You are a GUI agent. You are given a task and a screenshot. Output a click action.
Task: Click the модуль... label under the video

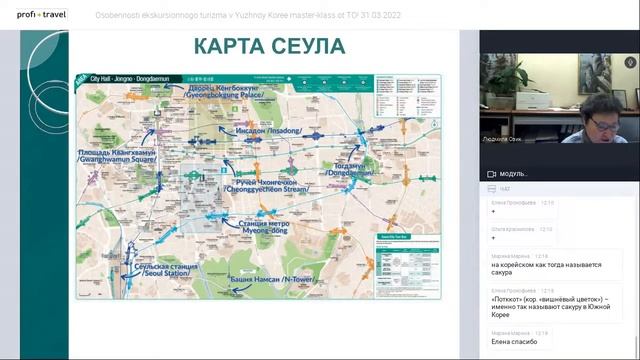tap(513, 174)
